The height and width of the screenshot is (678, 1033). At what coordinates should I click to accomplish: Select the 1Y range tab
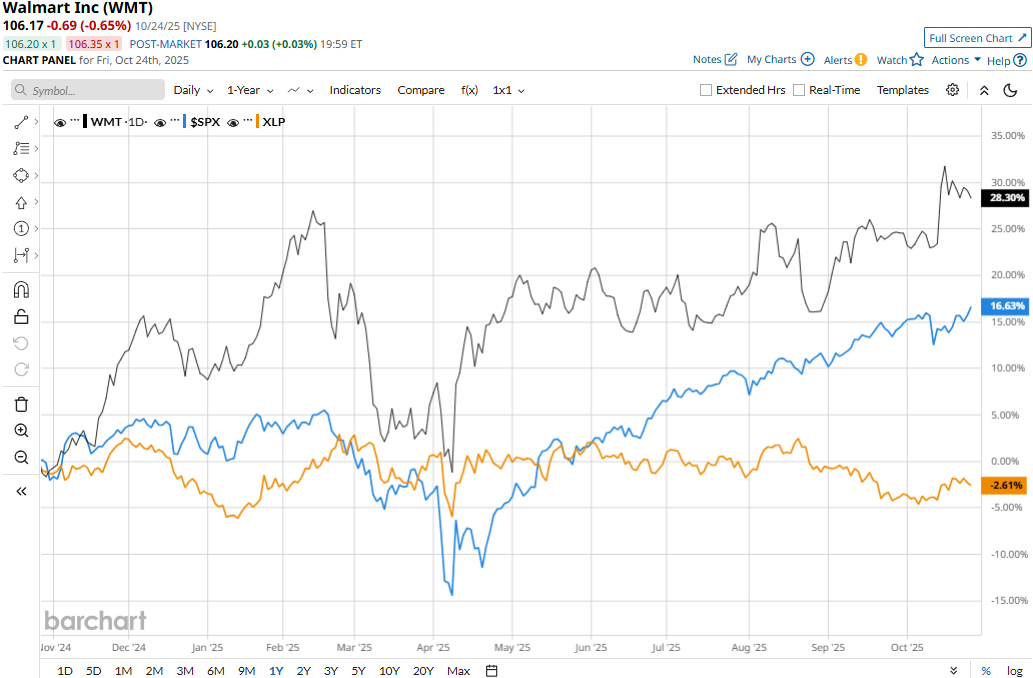[276, 671]
